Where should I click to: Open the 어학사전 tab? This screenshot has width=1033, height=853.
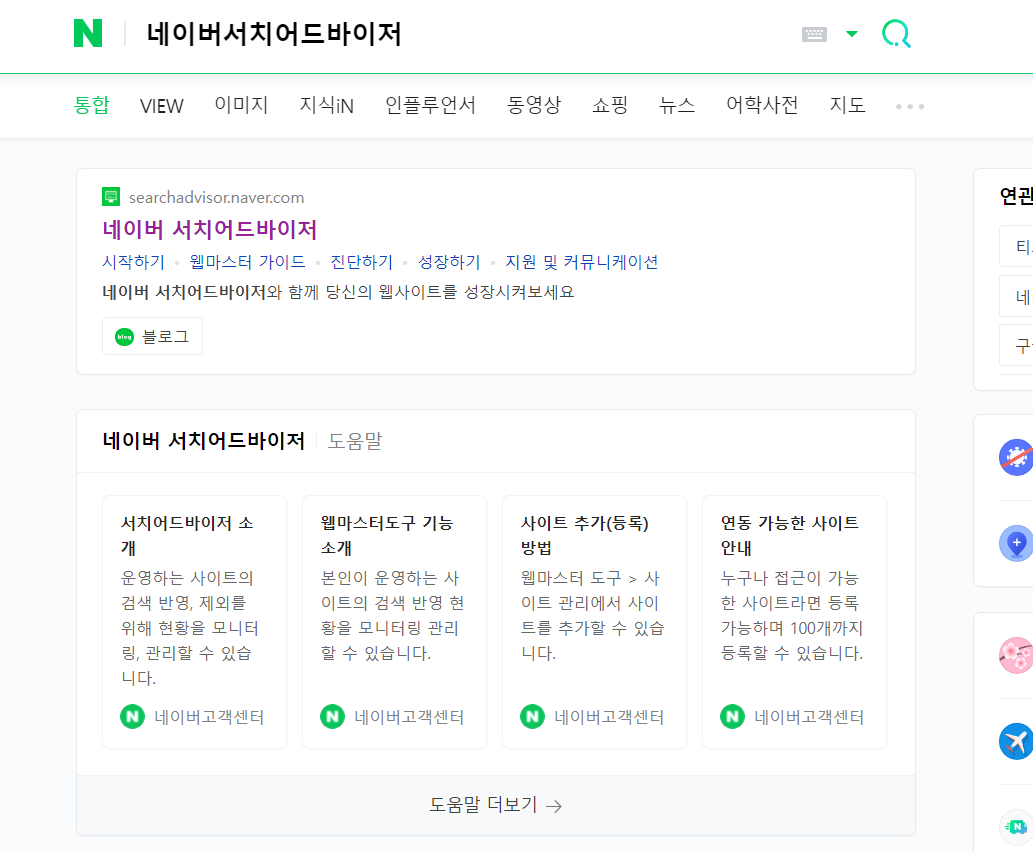[x=762, y=105]
